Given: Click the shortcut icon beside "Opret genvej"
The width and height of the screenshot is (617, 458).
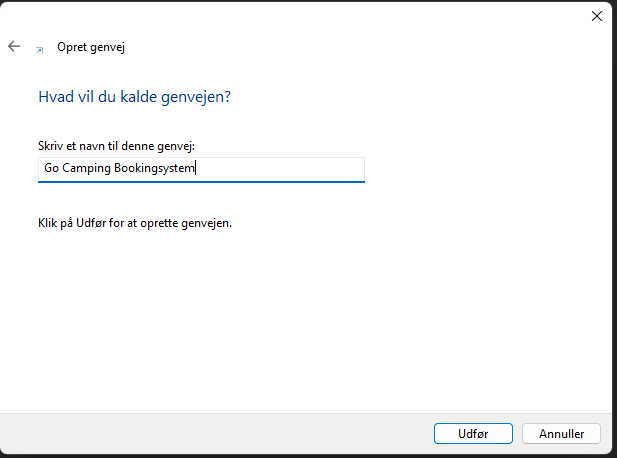Looking at the screenshot, I should (x=39, y=48).
